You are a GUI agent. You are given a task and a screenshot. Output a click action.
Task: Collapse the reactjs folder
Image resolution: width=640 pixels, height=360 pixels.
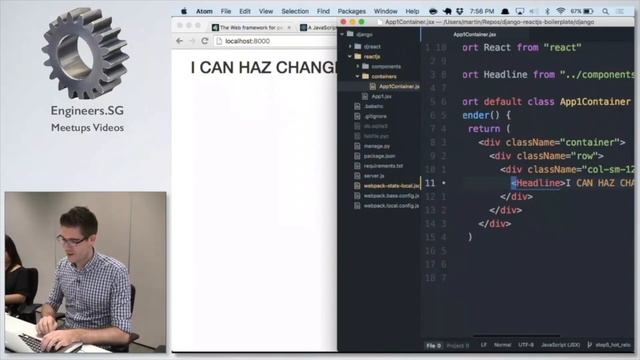tap(350, 56)
